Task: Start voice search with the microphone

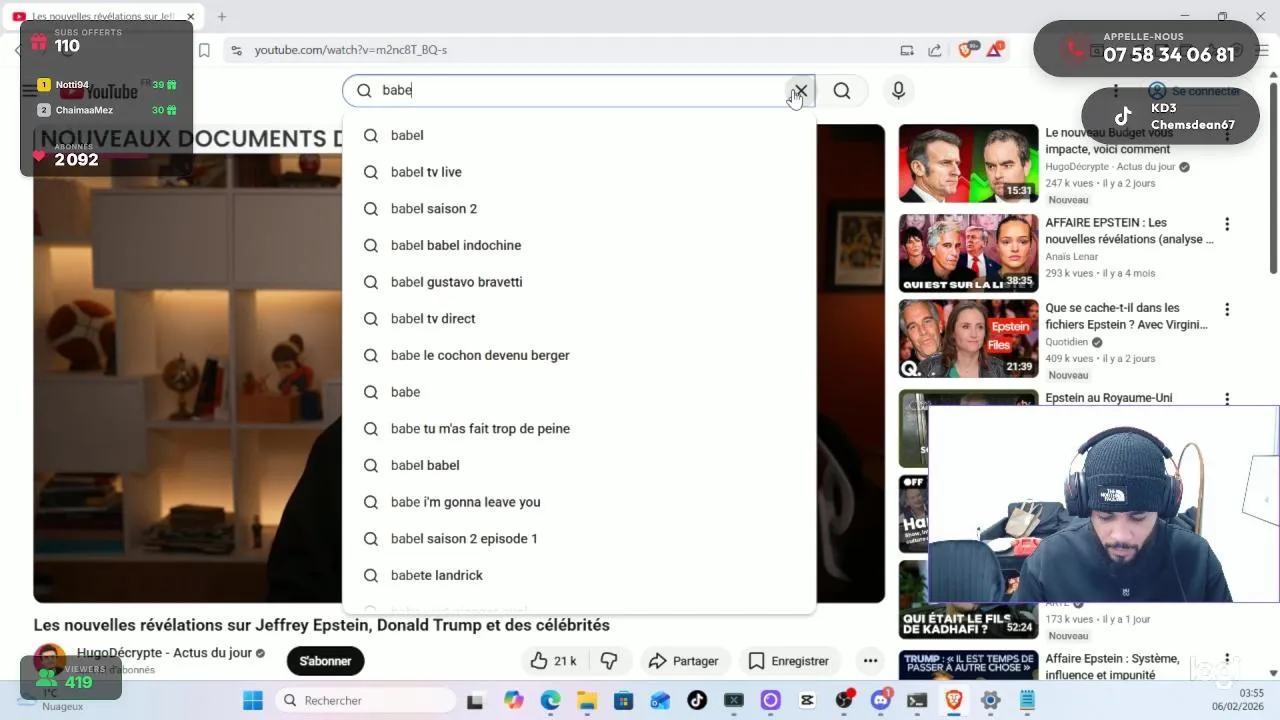Action: [x=898, y=91]
